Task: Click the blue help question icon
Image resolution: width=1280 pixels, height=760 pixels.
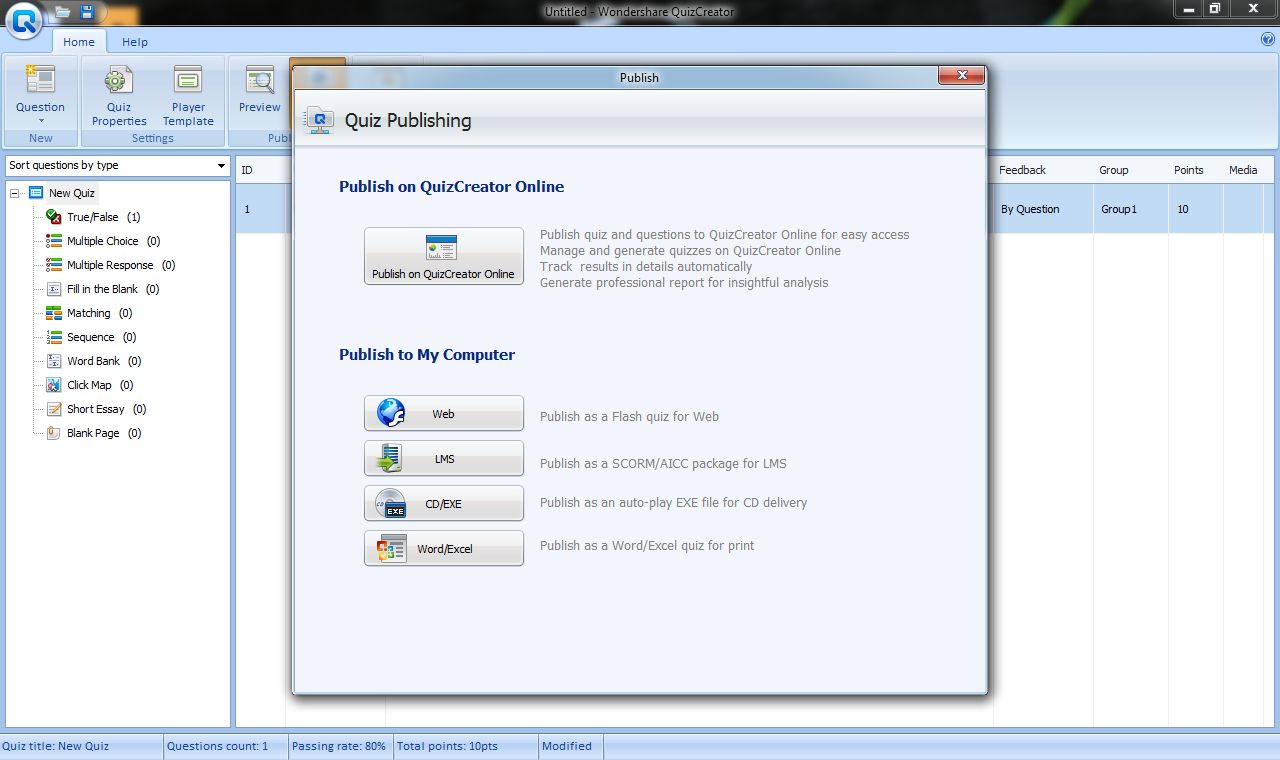Action: (x=1268, y=40)
